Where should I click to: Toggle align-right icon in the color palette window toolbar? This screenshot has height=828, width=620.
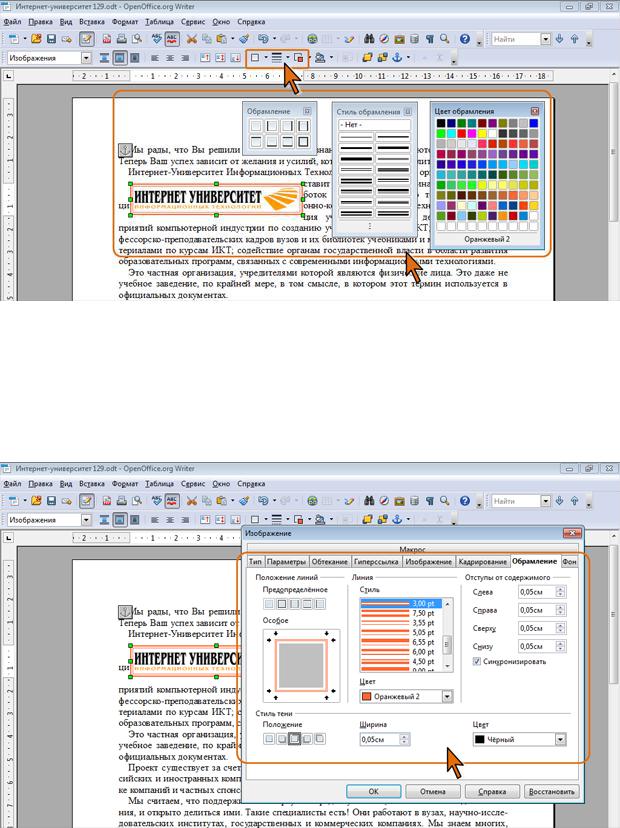(x=185, y=58)
